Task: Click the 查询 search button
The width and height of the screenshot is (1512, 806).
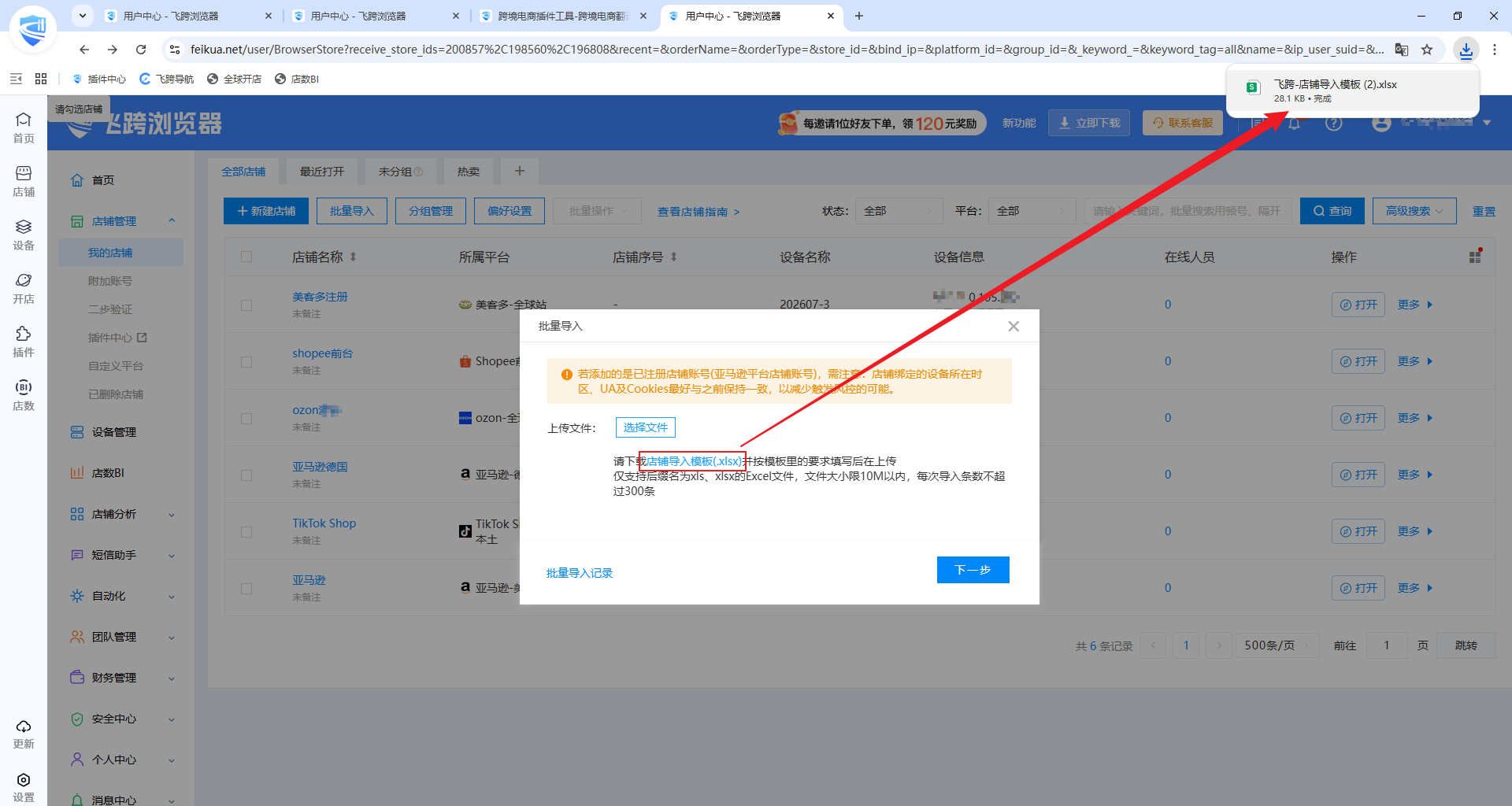Action: tap(1332, 211)
